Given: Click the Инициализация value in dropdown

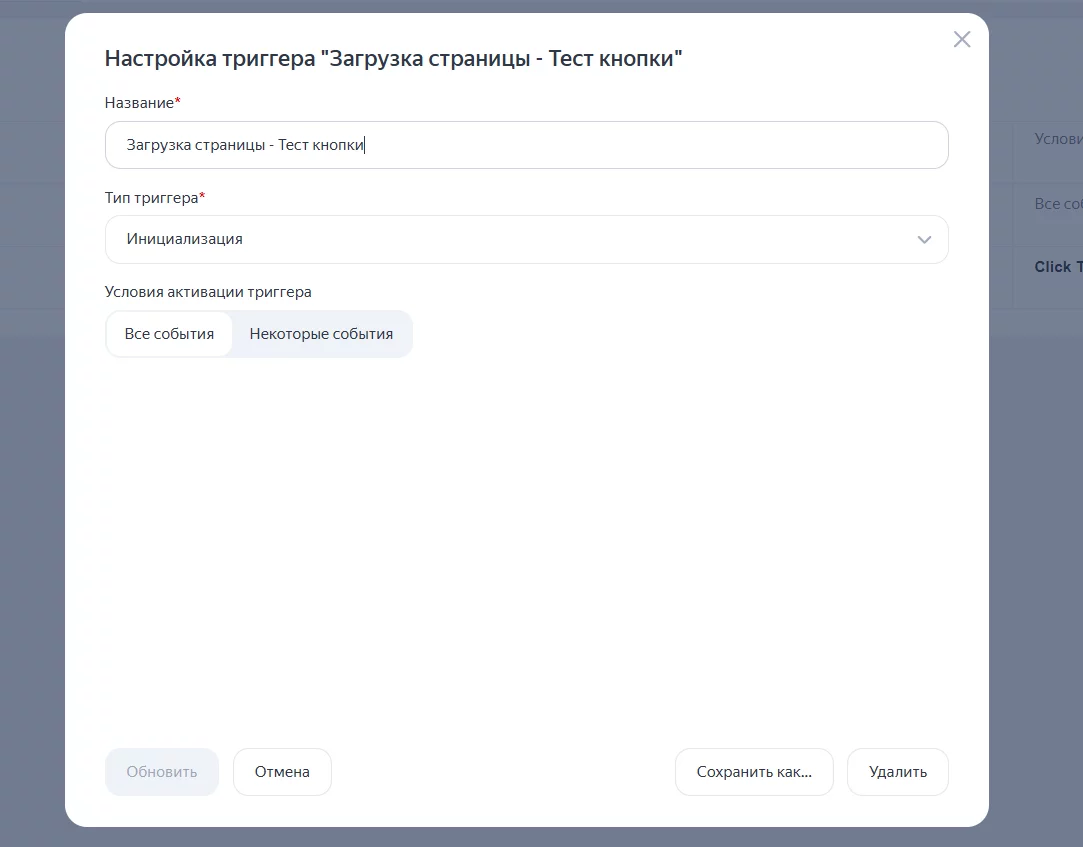Looking at the screenshot, I should 184,240.
